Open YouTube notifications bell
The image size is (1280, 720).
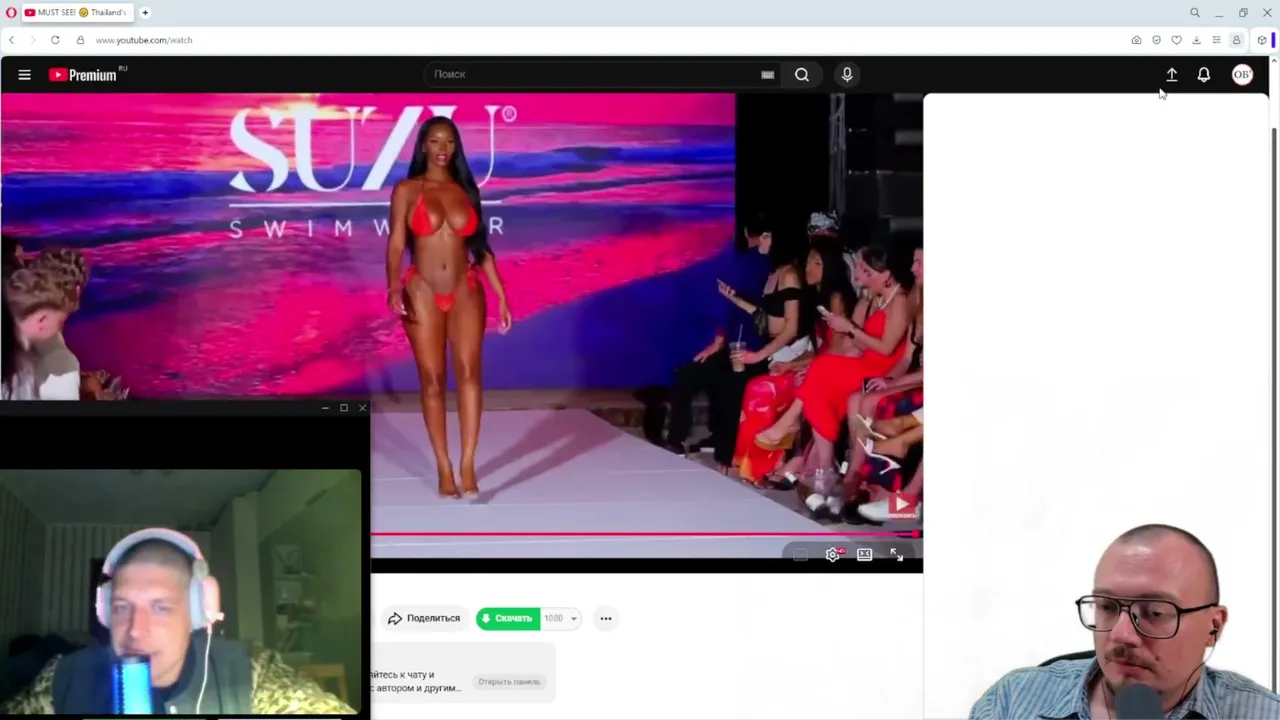click(1204, 75)
